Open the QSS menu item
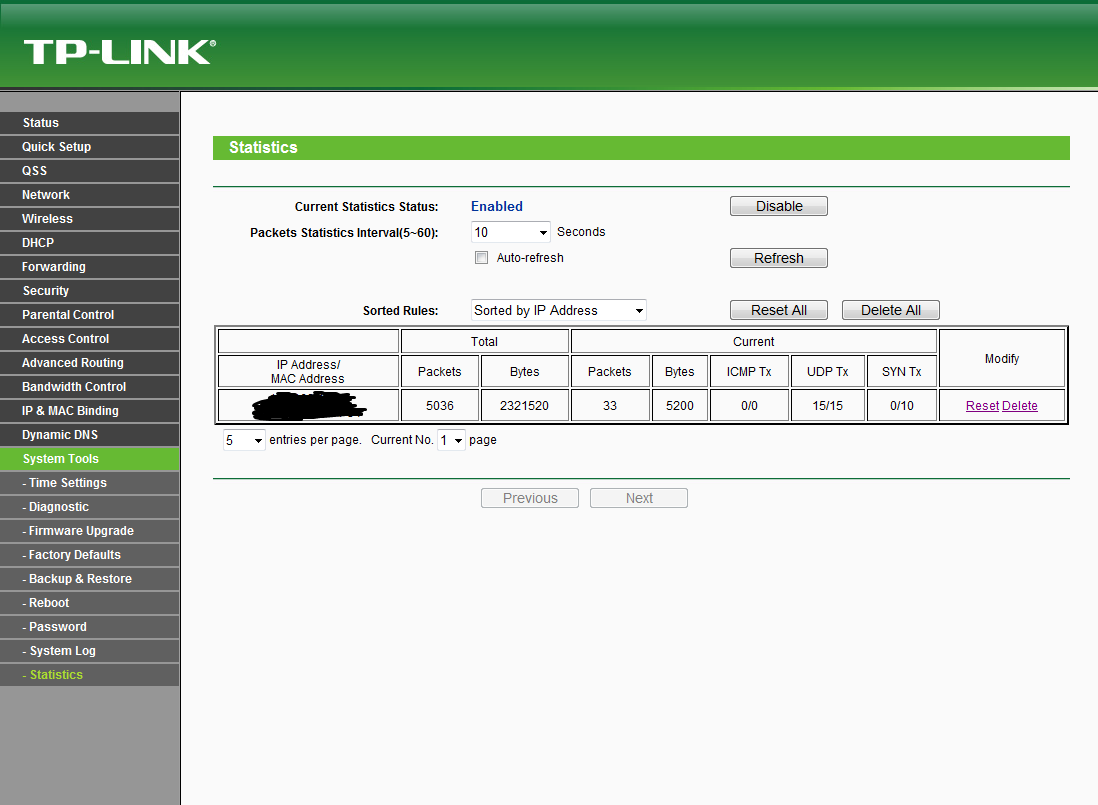1098x805 pixels. [x=90, y=171]
